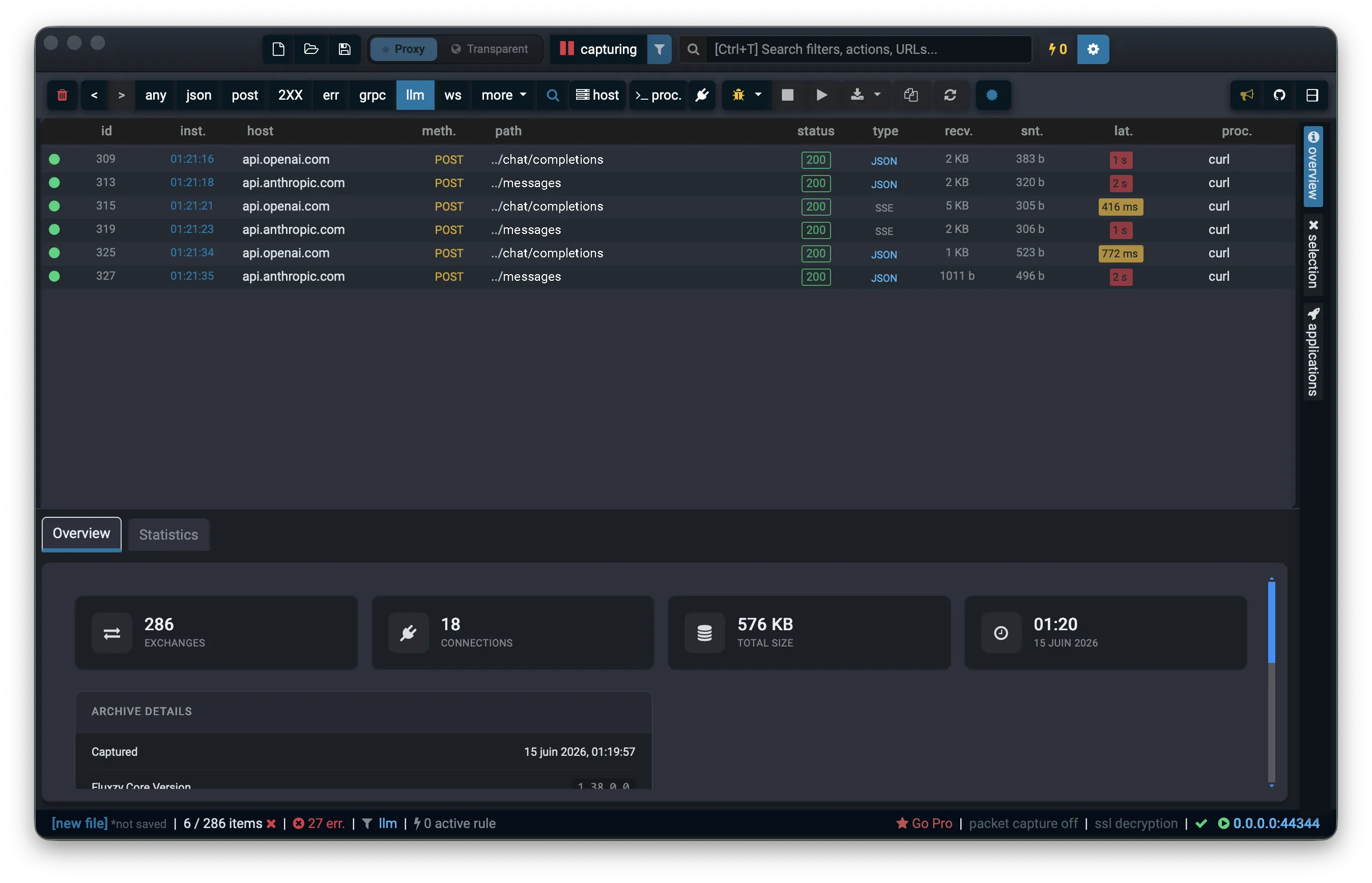Viewport: 1372px width, 883px height.
Task: Go to previous filter with the < button
Action: [94, 95]
